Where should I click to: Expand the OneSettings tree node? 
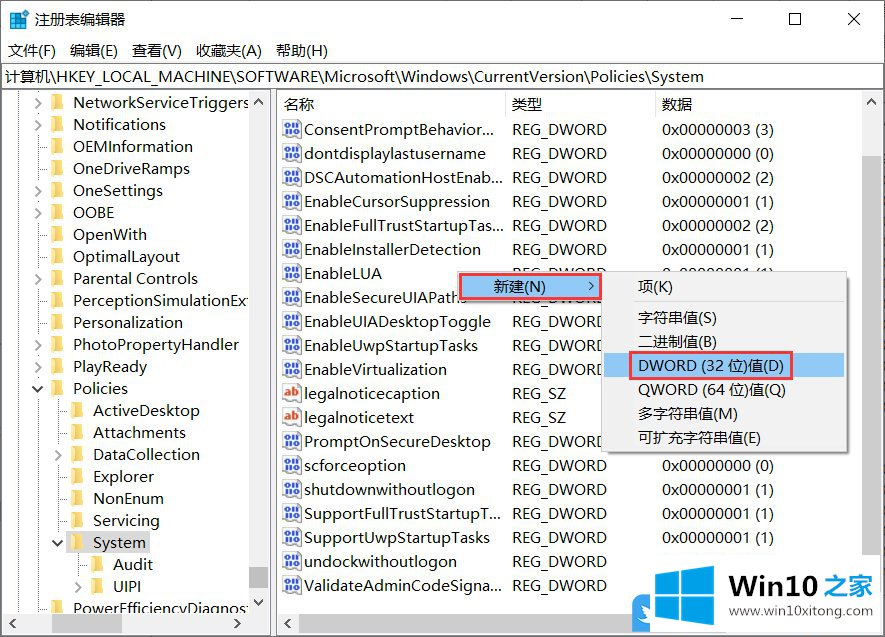[x=38, y=191]
